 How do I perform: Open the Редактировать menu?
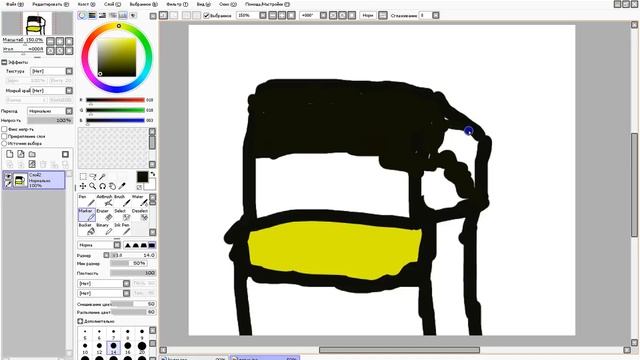tap(51, 4)
